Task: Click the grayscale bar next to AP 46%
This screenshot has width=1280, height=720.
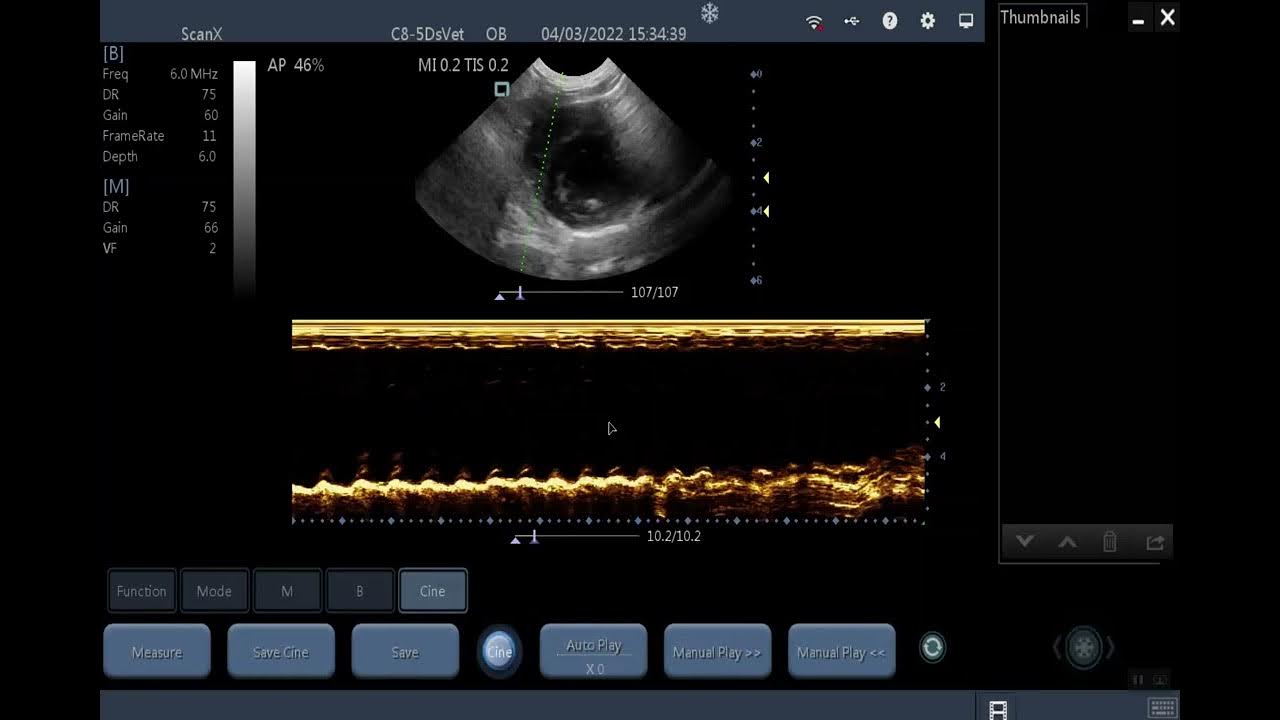Action: click(x=244, y=178)
